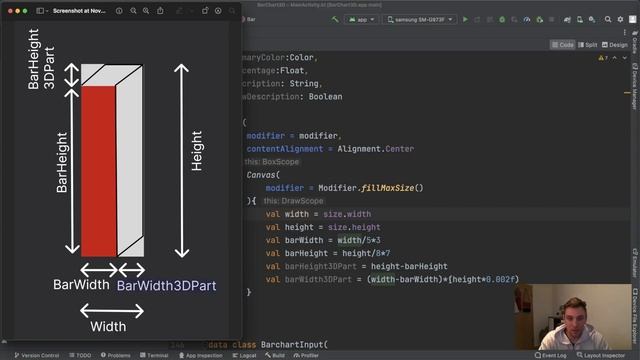The width and height of the screenshot is (640, 360).
Task: Click the green Debug app bug icon
Action: point(502,19)
